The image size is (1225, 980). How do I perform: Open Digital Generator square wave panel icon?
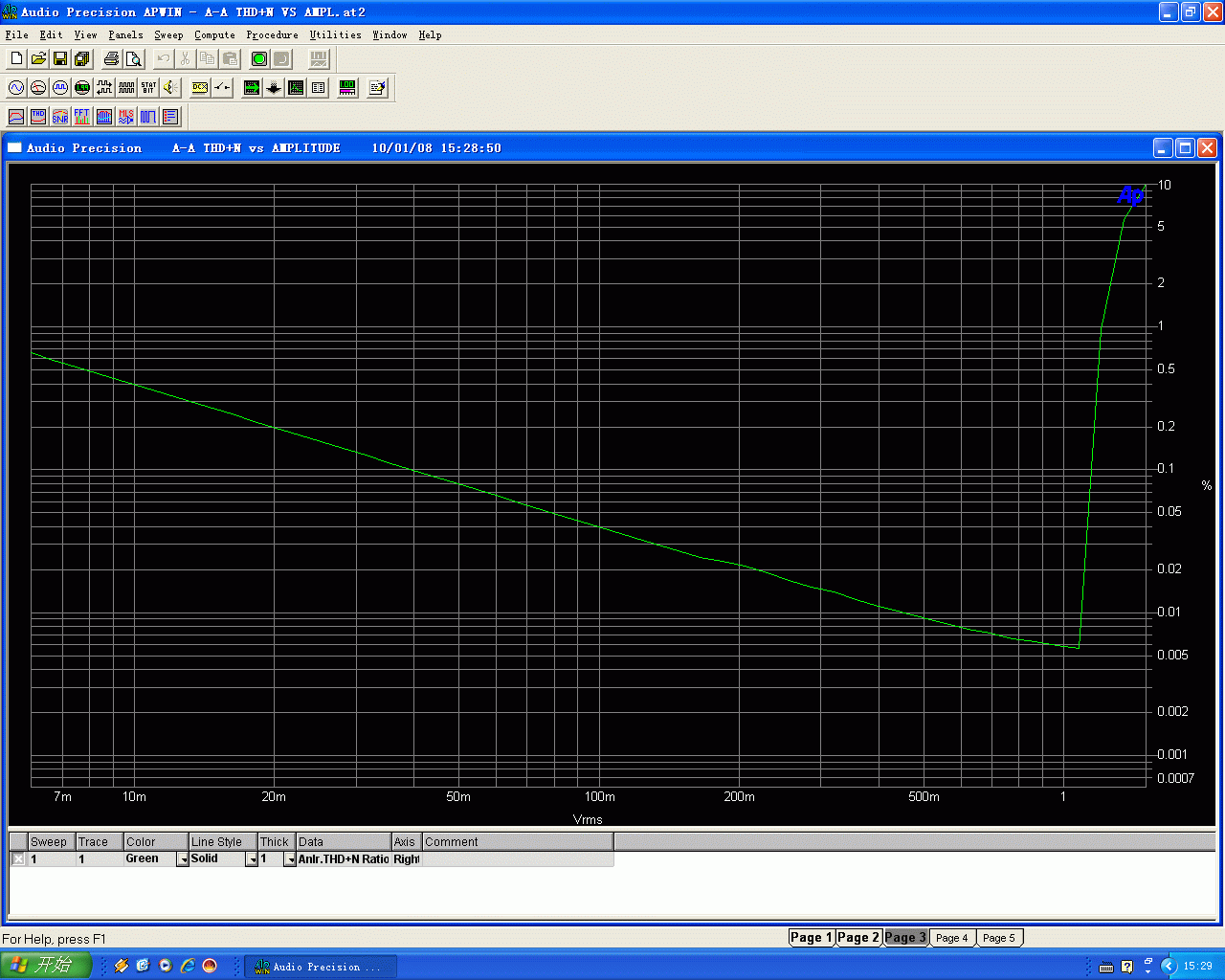tap(60, 88)
